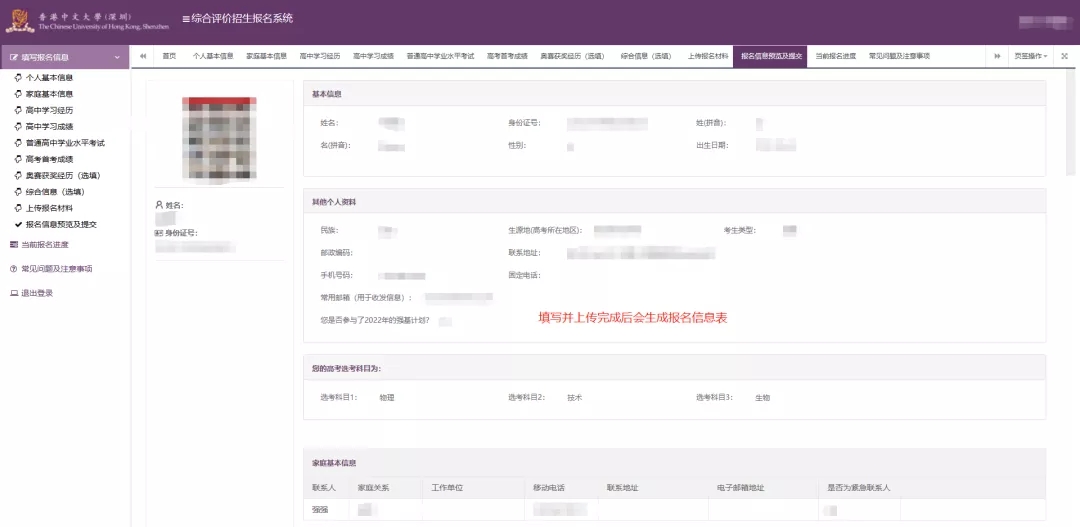Select 个人基本信息 in the sidebar
The height and width of the screenshot is (527, 1080).
[x=48, y=78]
